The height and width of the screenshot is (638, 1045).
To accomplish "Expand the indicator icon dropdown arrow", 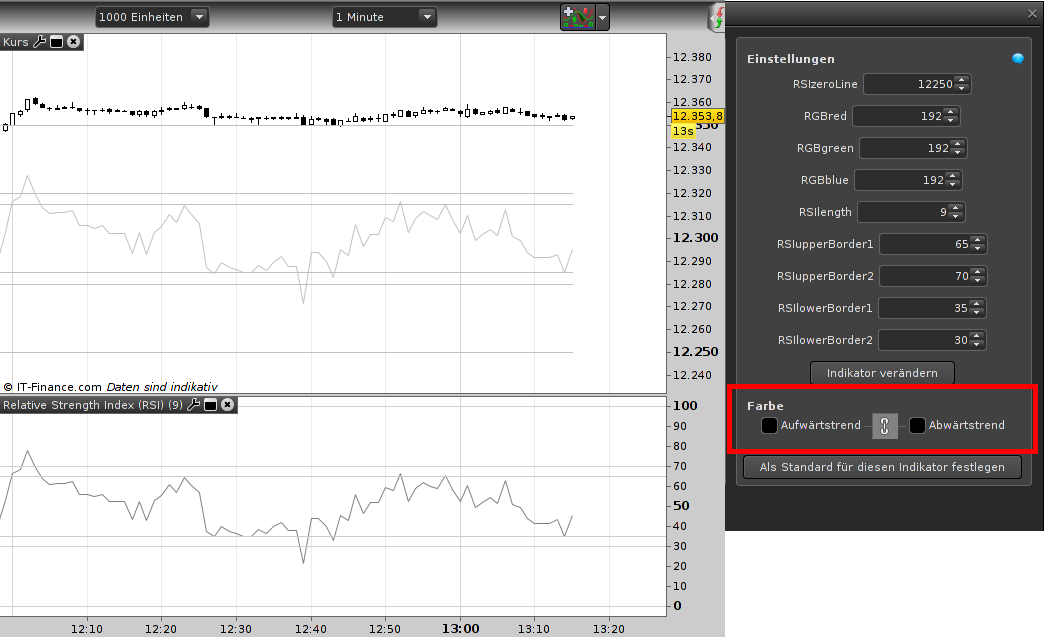I will (x=602, y=18).
